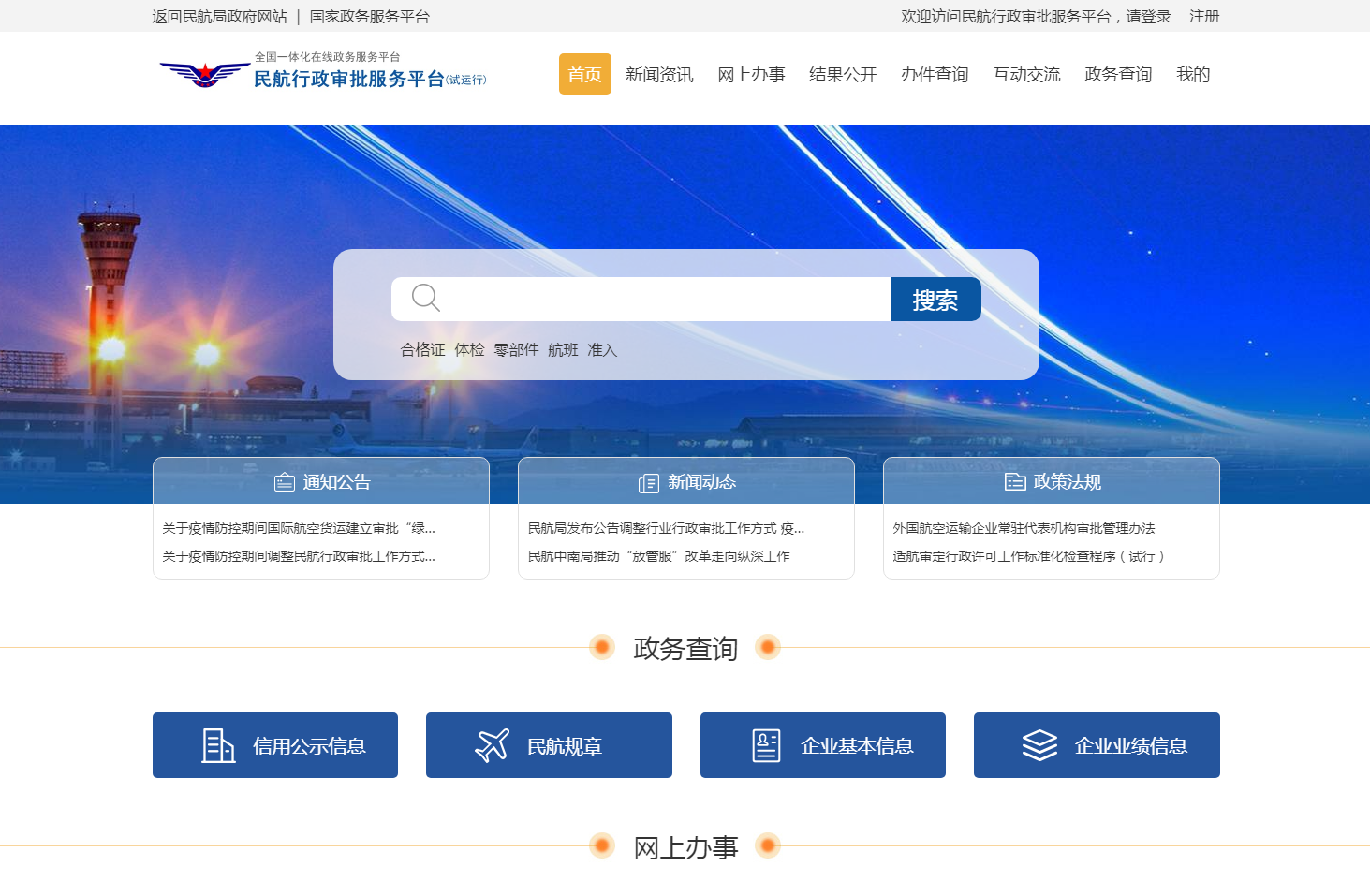Open 办件查询 navigation item

[x=935, y=74]
